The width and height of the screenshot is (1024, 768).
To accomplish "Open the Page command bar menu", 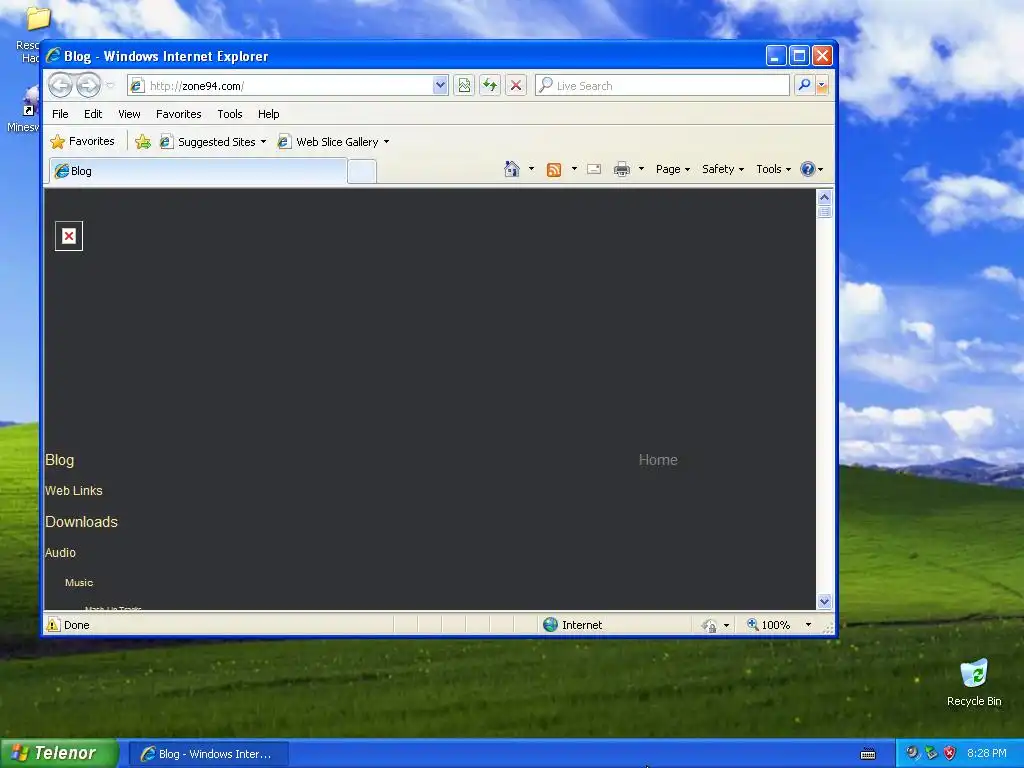I will pyautogui.click(x=673, y=169).
